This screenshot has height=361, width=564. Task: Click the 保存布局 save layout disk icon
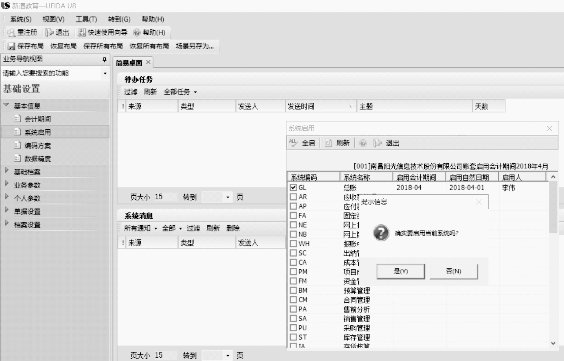12,46
